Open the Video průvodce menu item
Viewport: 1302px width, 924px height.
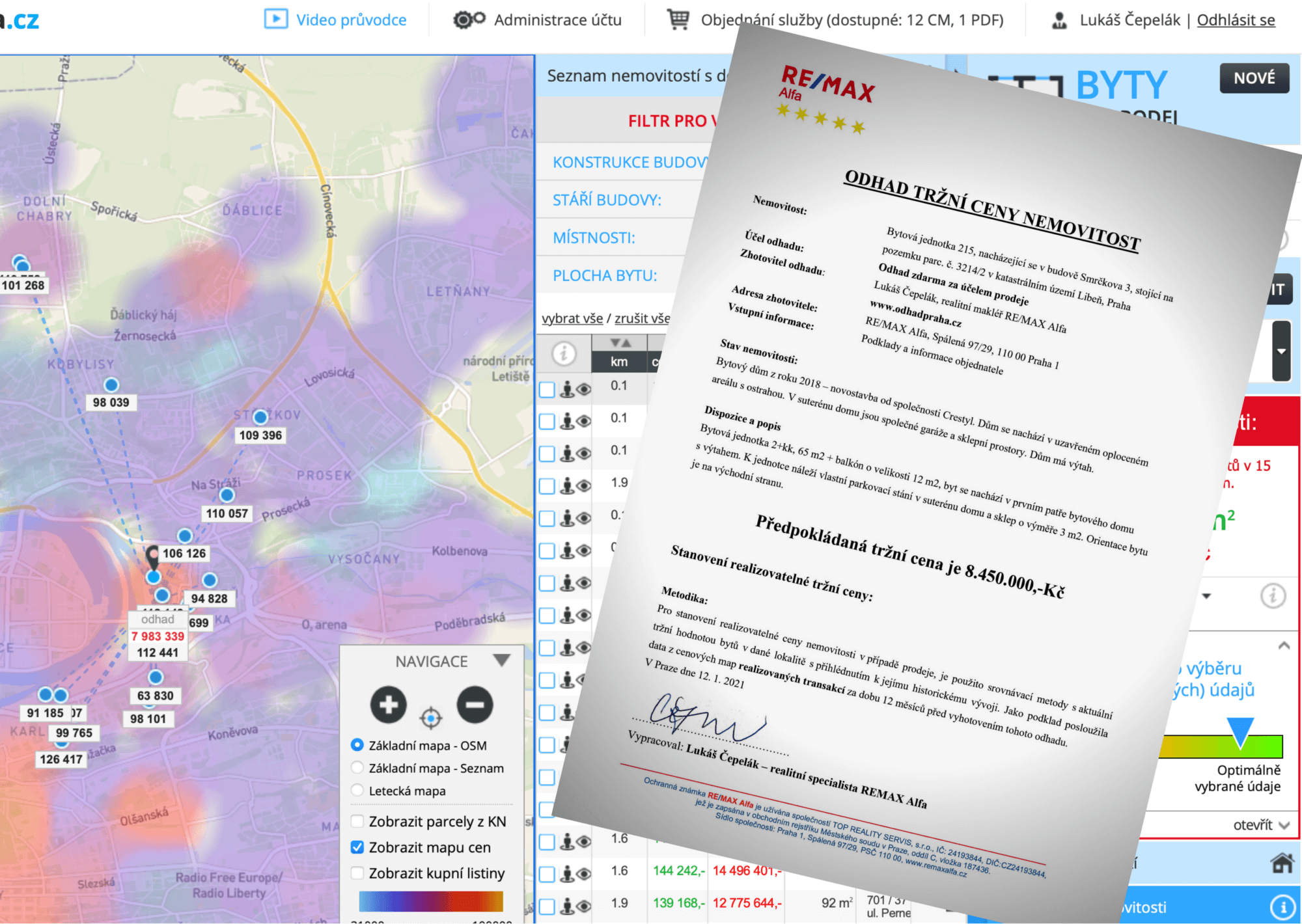coord(351,20)
